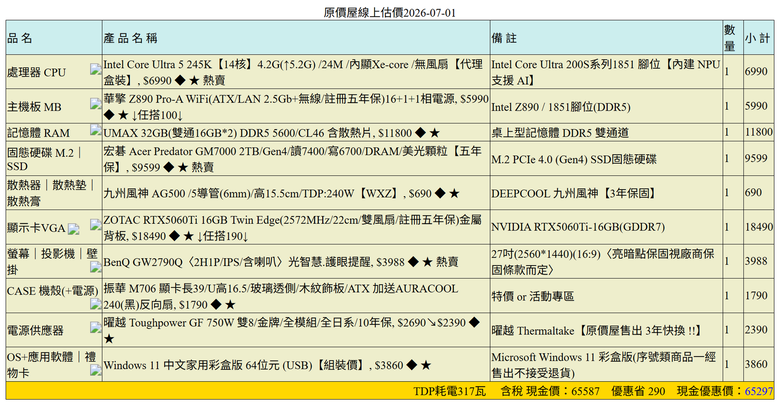Click first image icon beside 顯示卡VGA label
The image size is (780, 402).
74,229
